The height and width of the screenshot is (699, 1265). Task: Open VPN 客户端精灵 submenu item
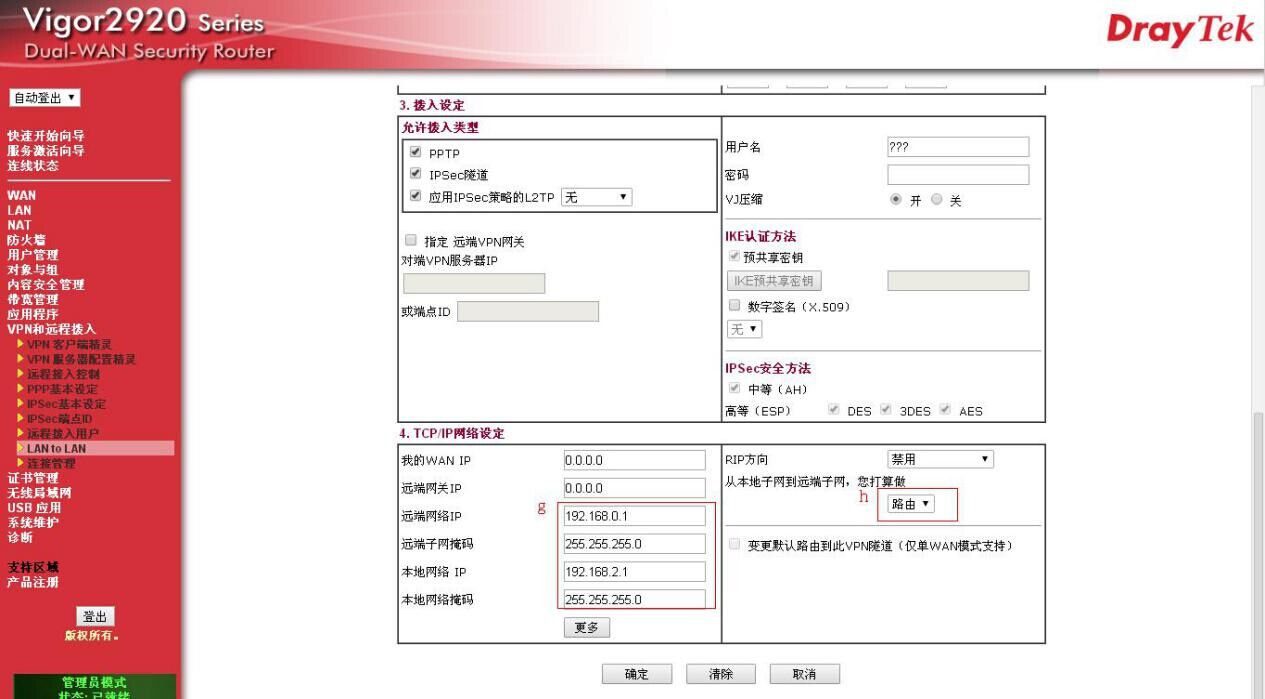pyautogui.click(x=70, y=344)
